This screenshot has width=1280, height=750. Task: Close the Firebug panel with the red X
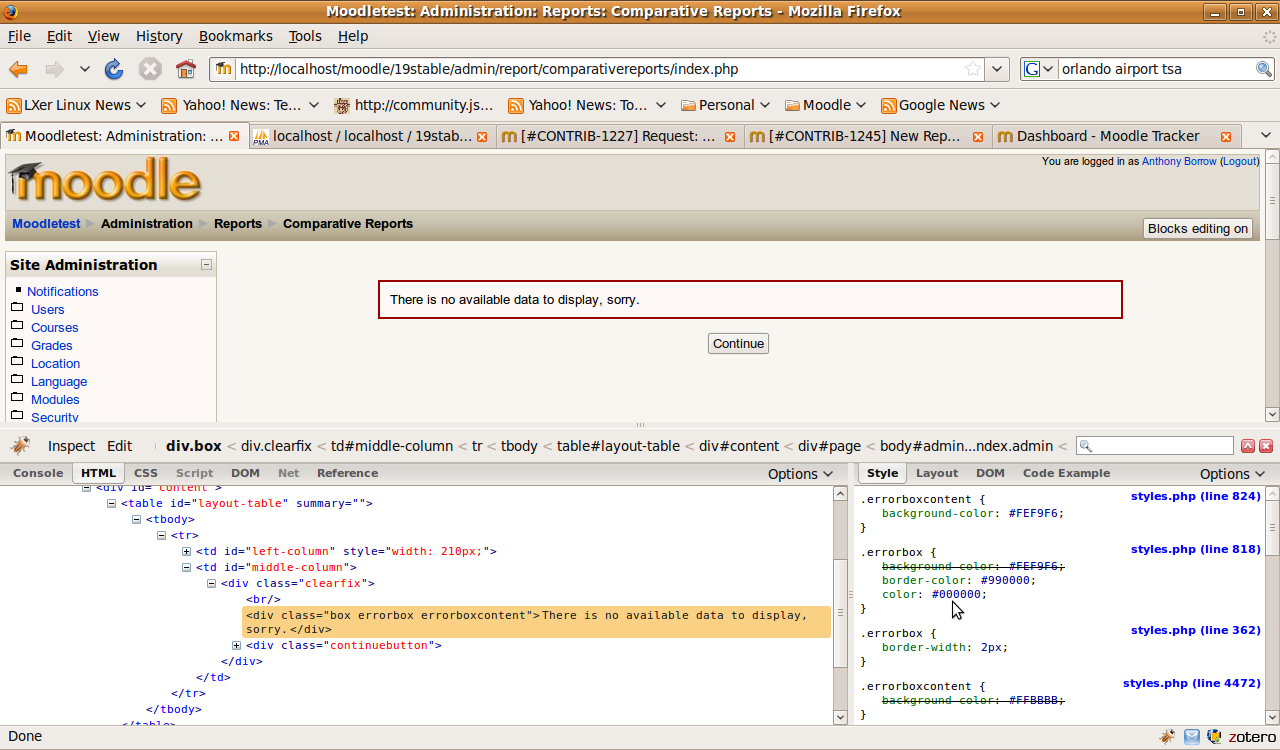click(1266, 446)
